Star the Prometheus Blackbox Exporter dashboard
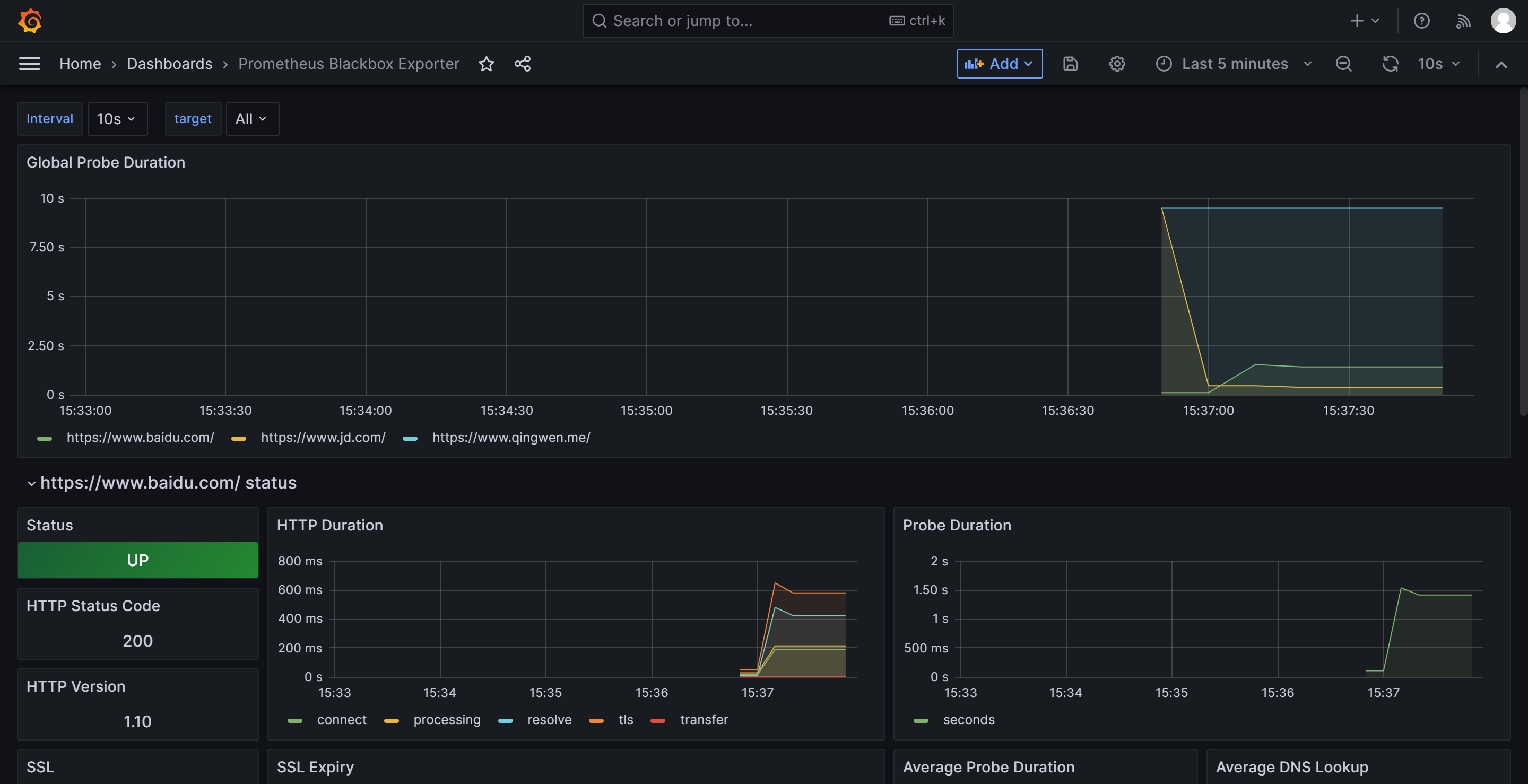The image size is (1528, 784). coord(487,64)
